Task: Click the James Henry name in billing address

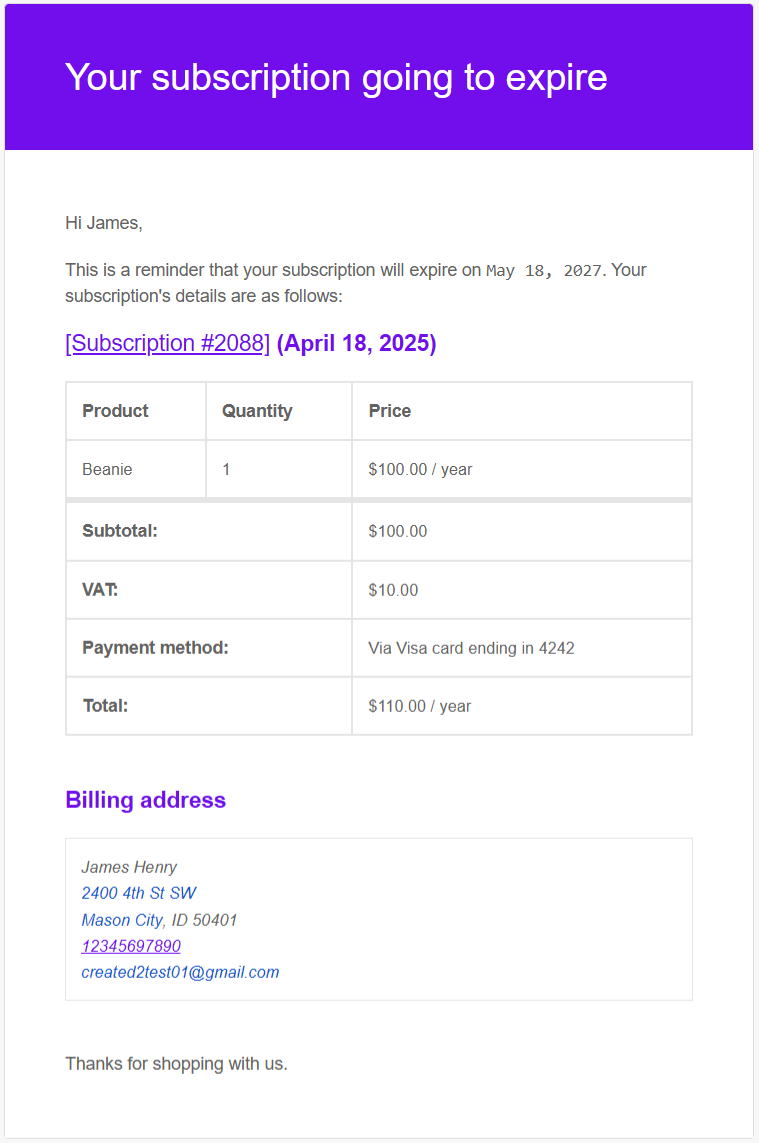Action: click(x=129, y=867)
